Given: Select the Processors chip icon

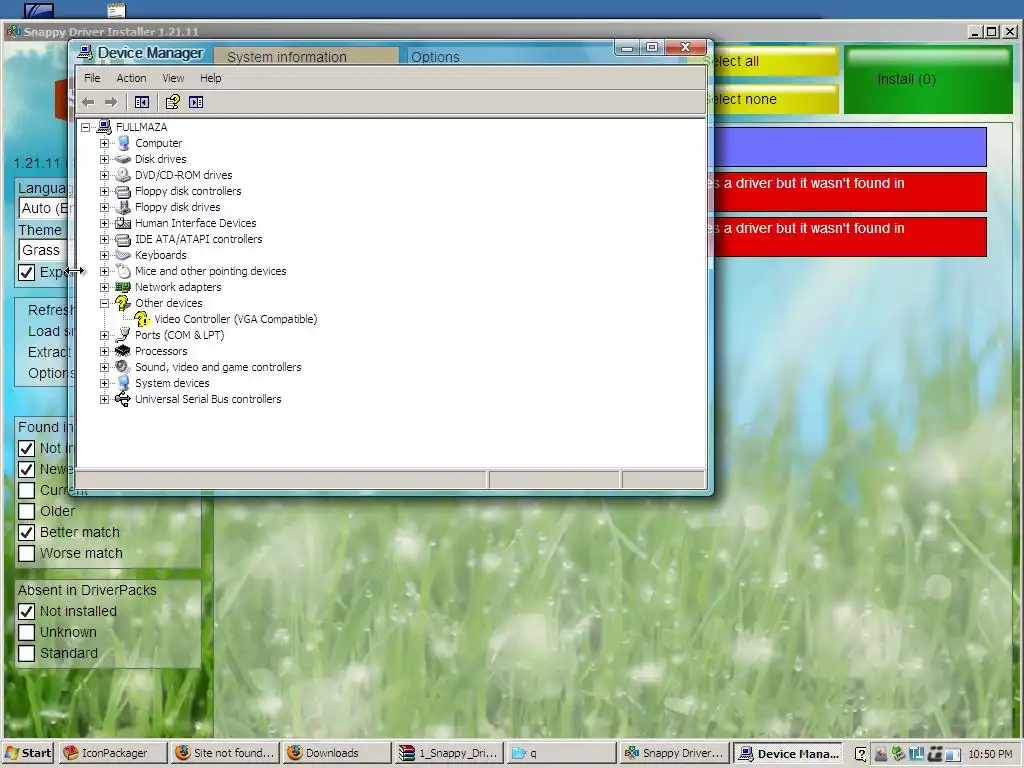Looking at the screenshot, I should pos(123,351).
